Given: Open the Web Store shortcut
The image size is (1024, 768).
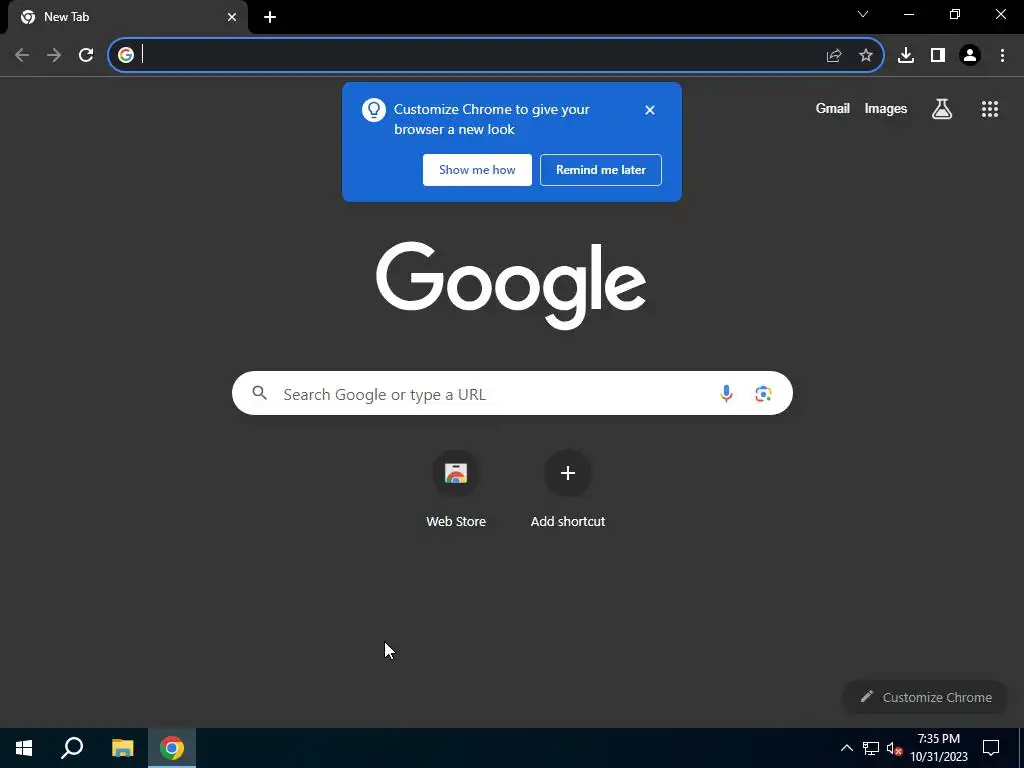Looking at the screenshot, I should click(456, 488).
